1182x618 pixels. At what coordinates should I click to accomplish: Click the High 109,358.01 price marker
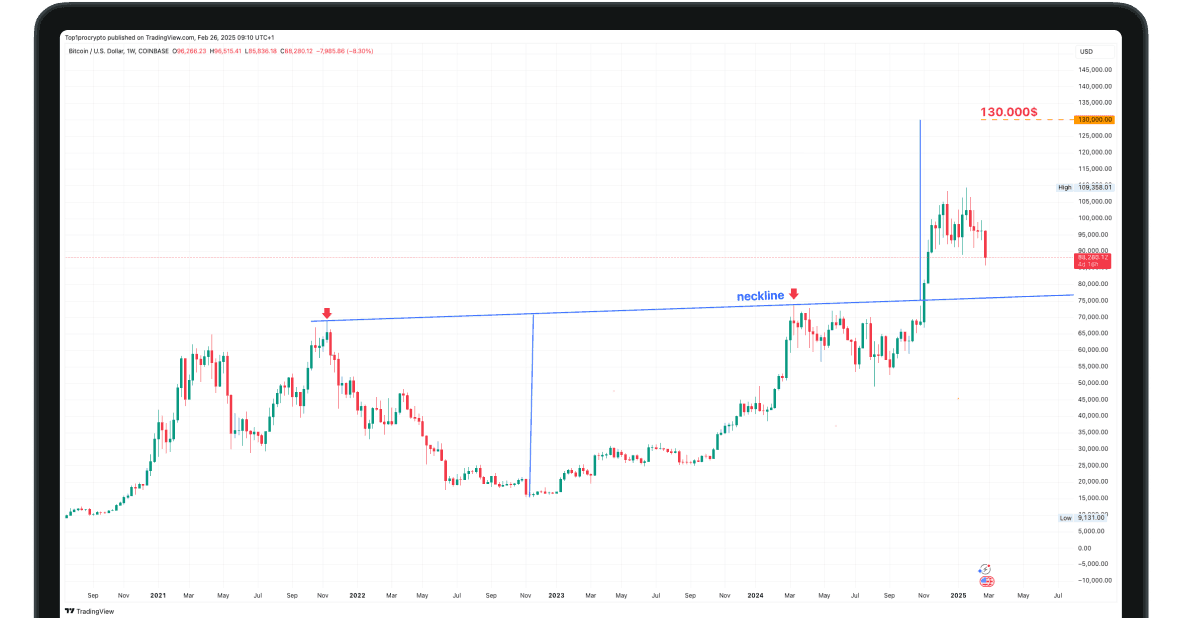1086,187
